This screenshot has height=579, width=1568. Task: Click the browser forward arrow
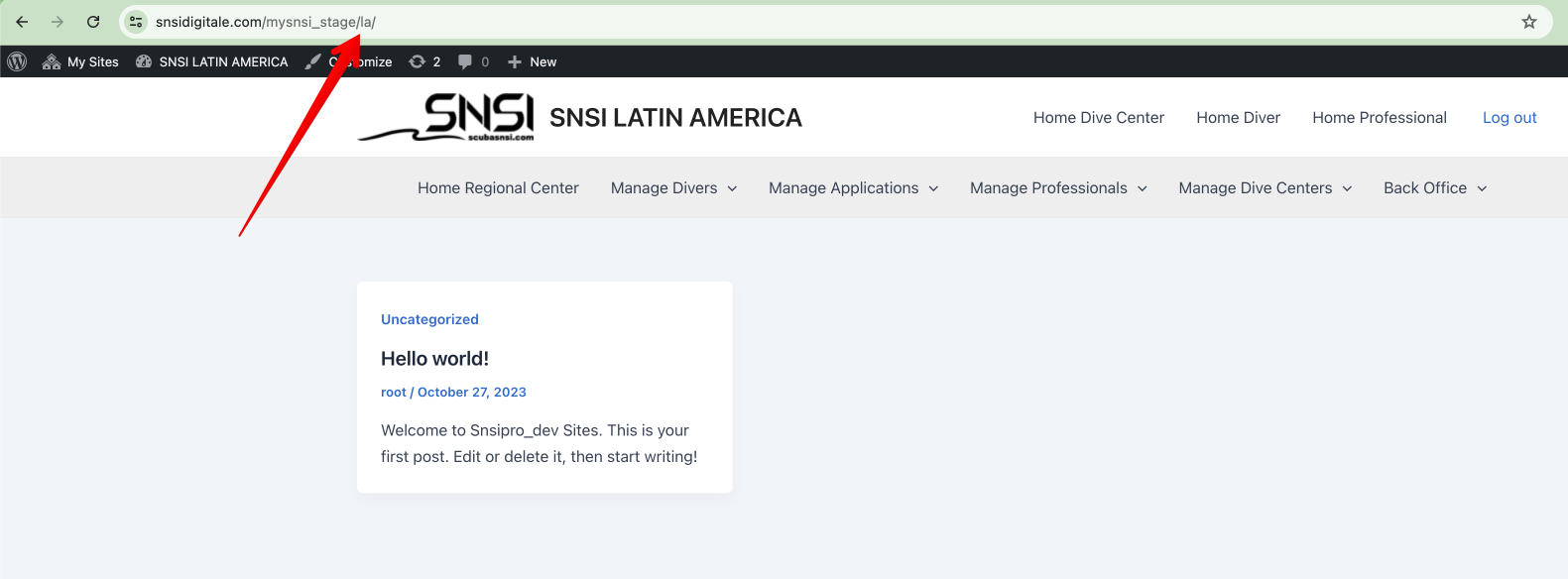click(x=58, y=22)
